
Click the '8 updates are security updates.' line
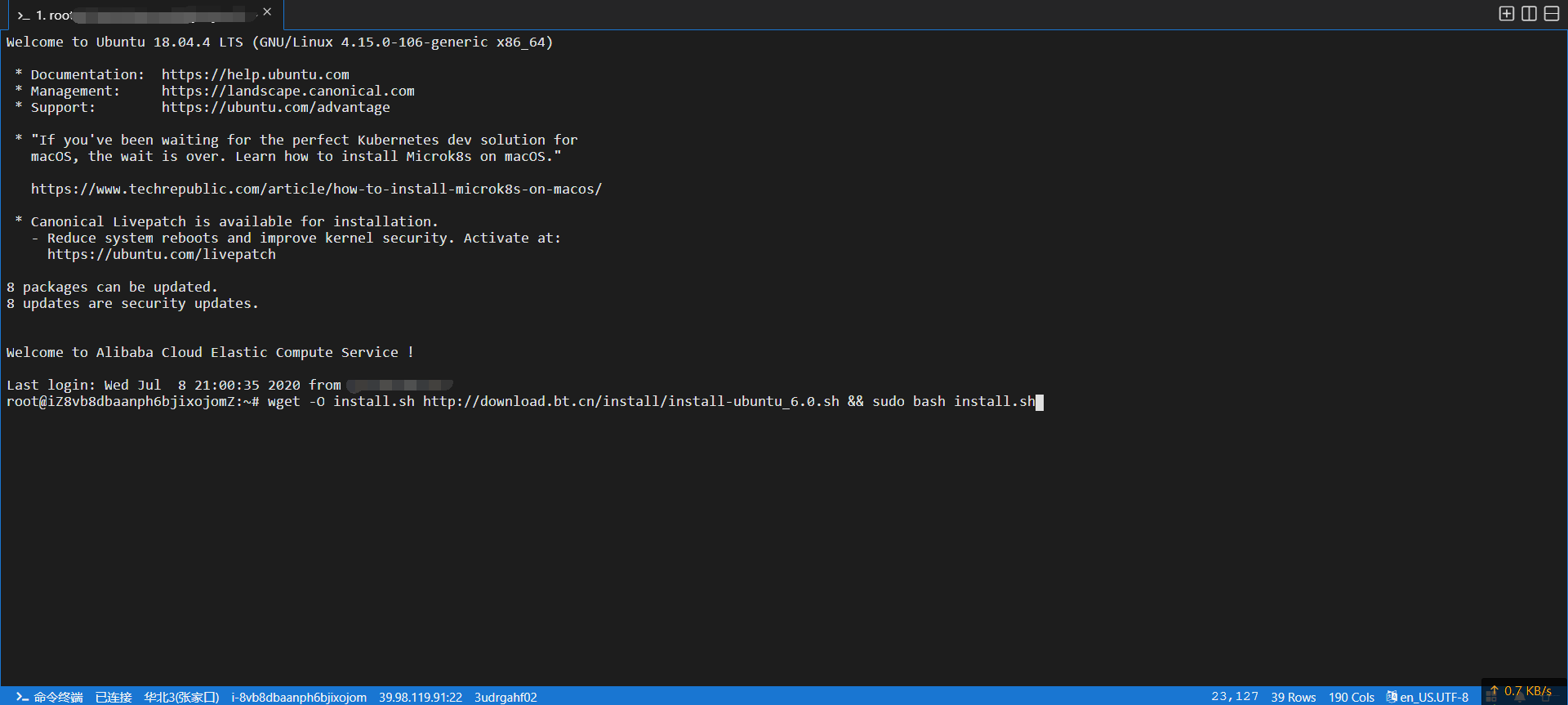click(x=132, y=303)
